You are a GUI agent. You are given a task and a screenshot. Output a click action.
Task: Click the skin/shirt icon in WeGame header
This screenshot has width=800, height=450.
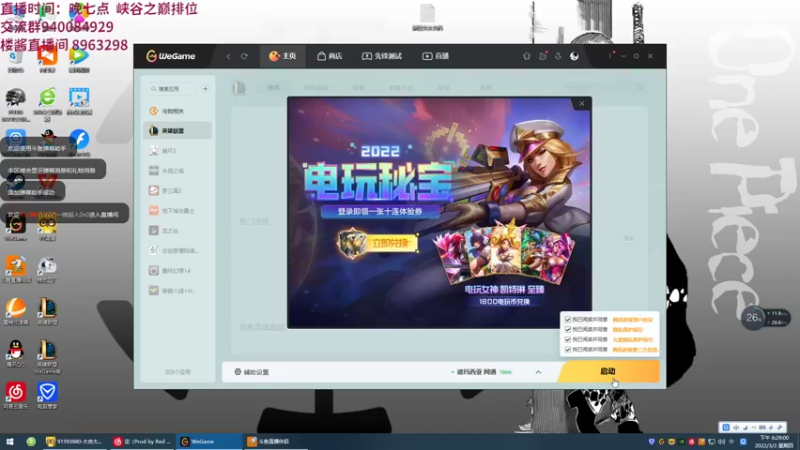[x=527, y=56]
